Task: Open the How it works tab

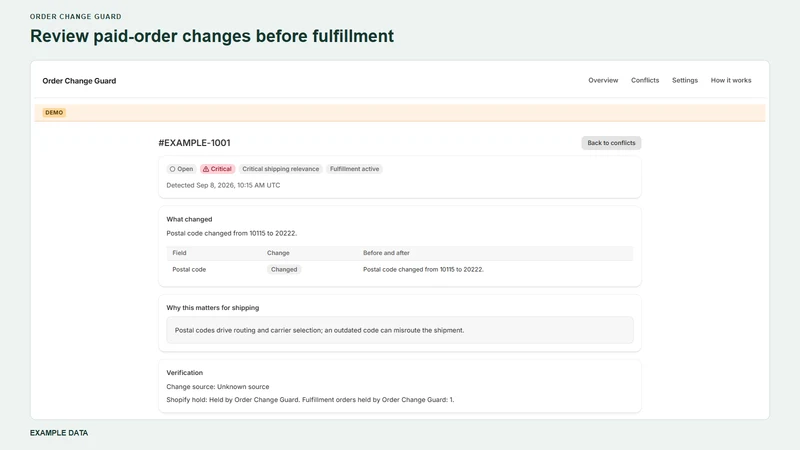Action: tap(731, 80)
